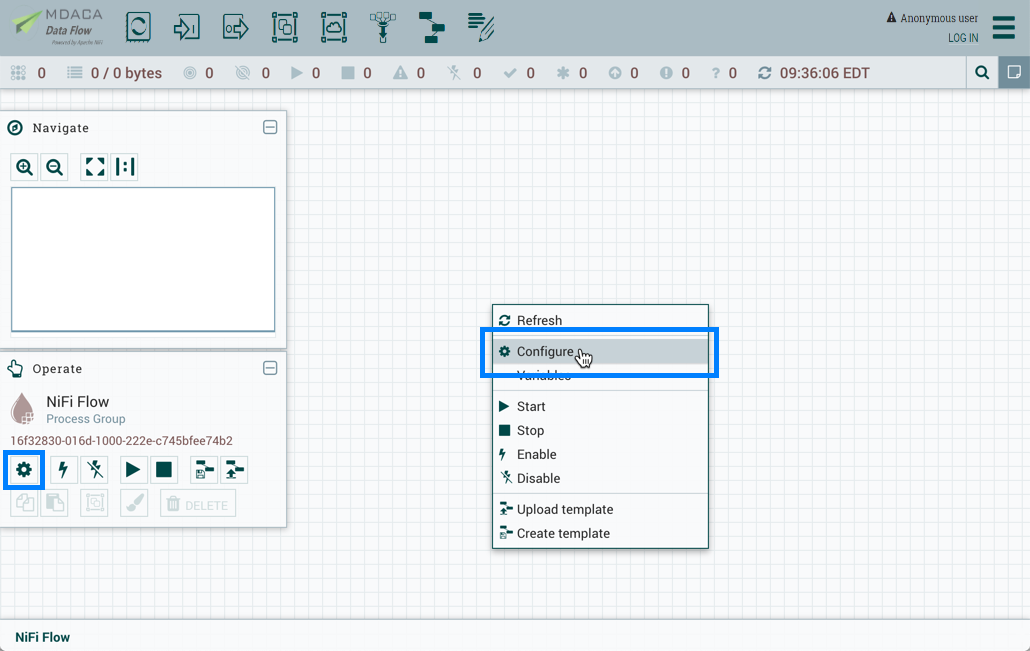Choose Configure from the context menu
This screenshot has height=651, width=1030.
click(x=545, y=351)
